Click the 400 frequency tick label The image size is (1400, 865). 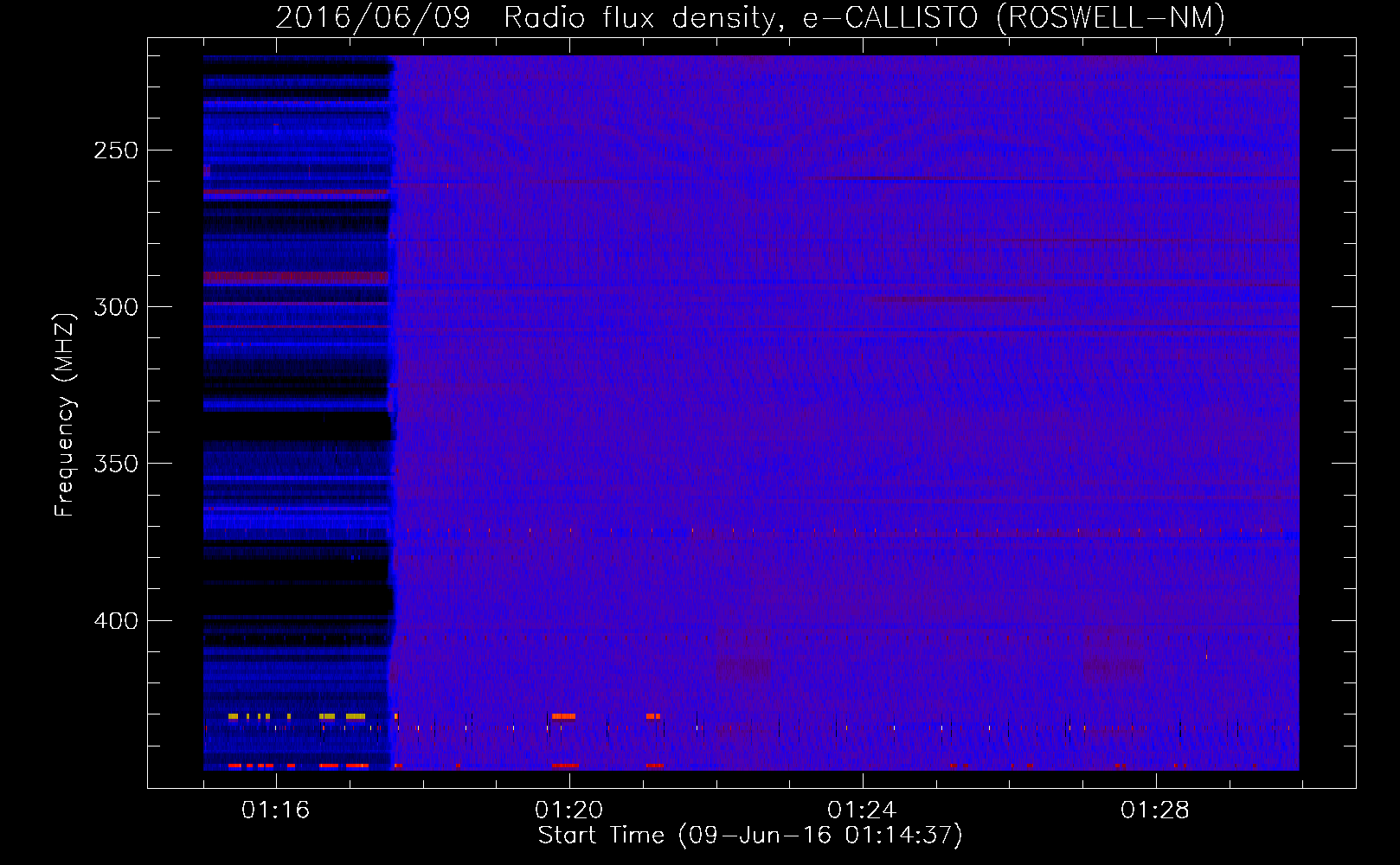[x=116, y=621]
